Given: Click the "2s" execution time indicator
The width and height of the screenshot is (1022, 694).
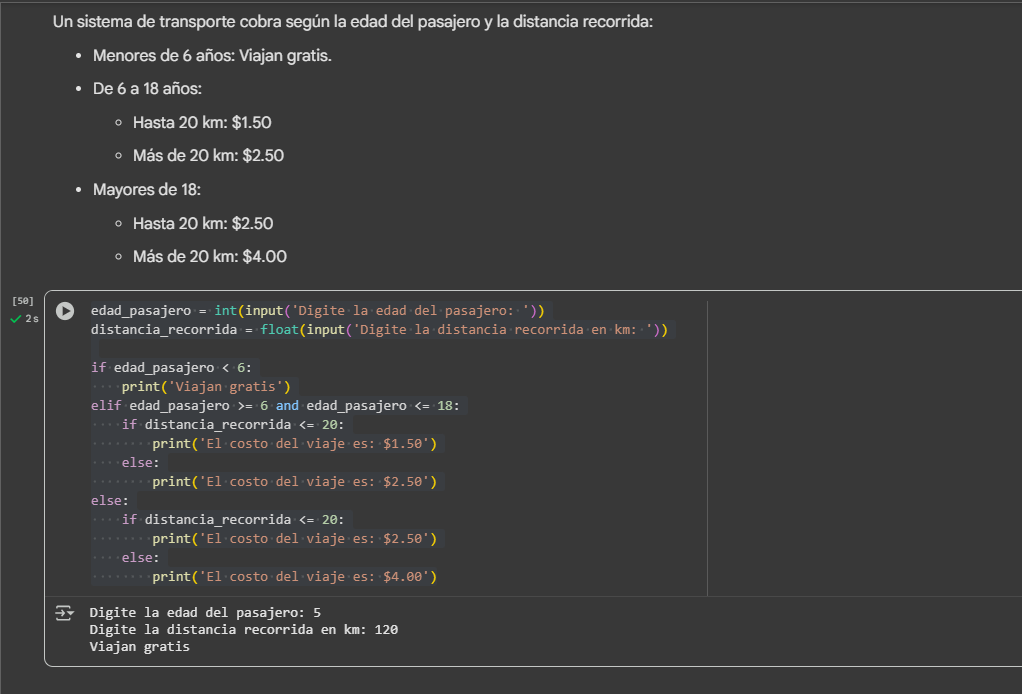Looking at the screenshot, I should tap(32, 319).
